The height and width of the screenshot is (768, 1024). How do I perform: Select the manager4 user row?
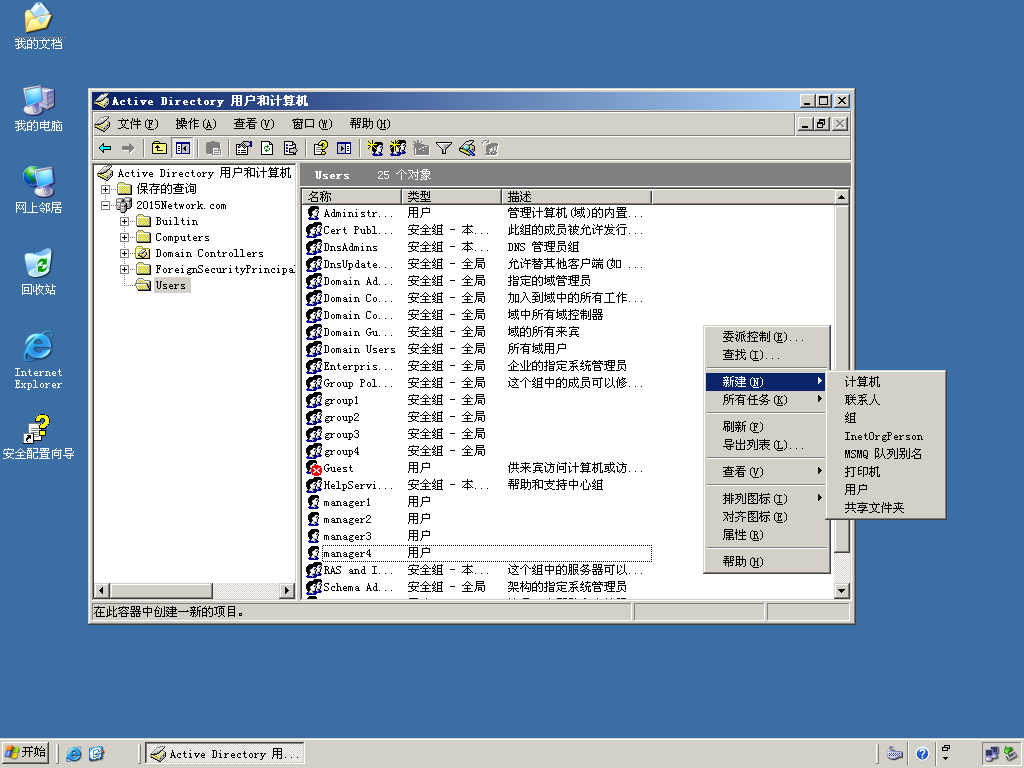pyautogui.click(x=479, y=553)
